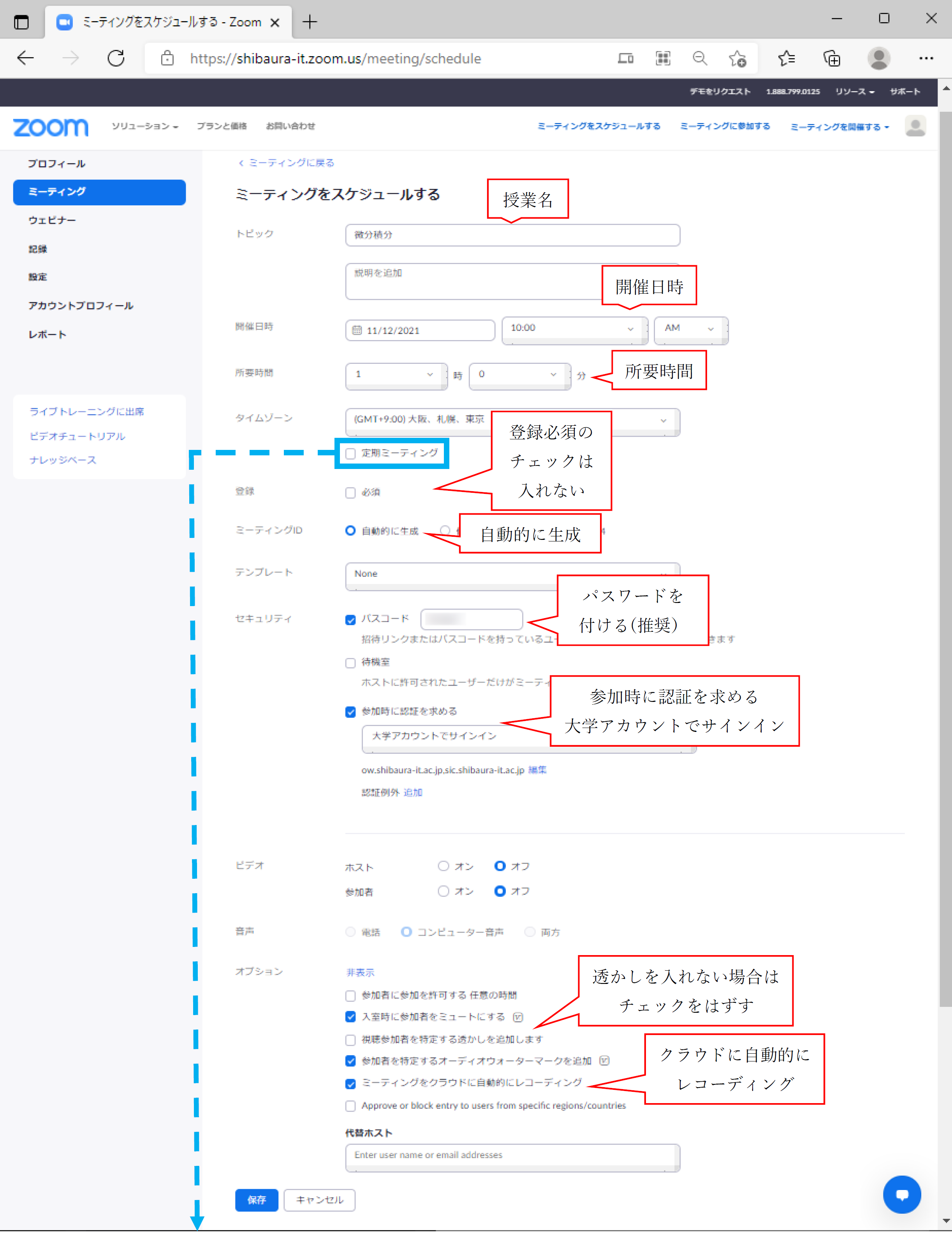Open the テンプレート None dropdown
The width and height of the screenshot is (952, 1234).
pos(513,576)
